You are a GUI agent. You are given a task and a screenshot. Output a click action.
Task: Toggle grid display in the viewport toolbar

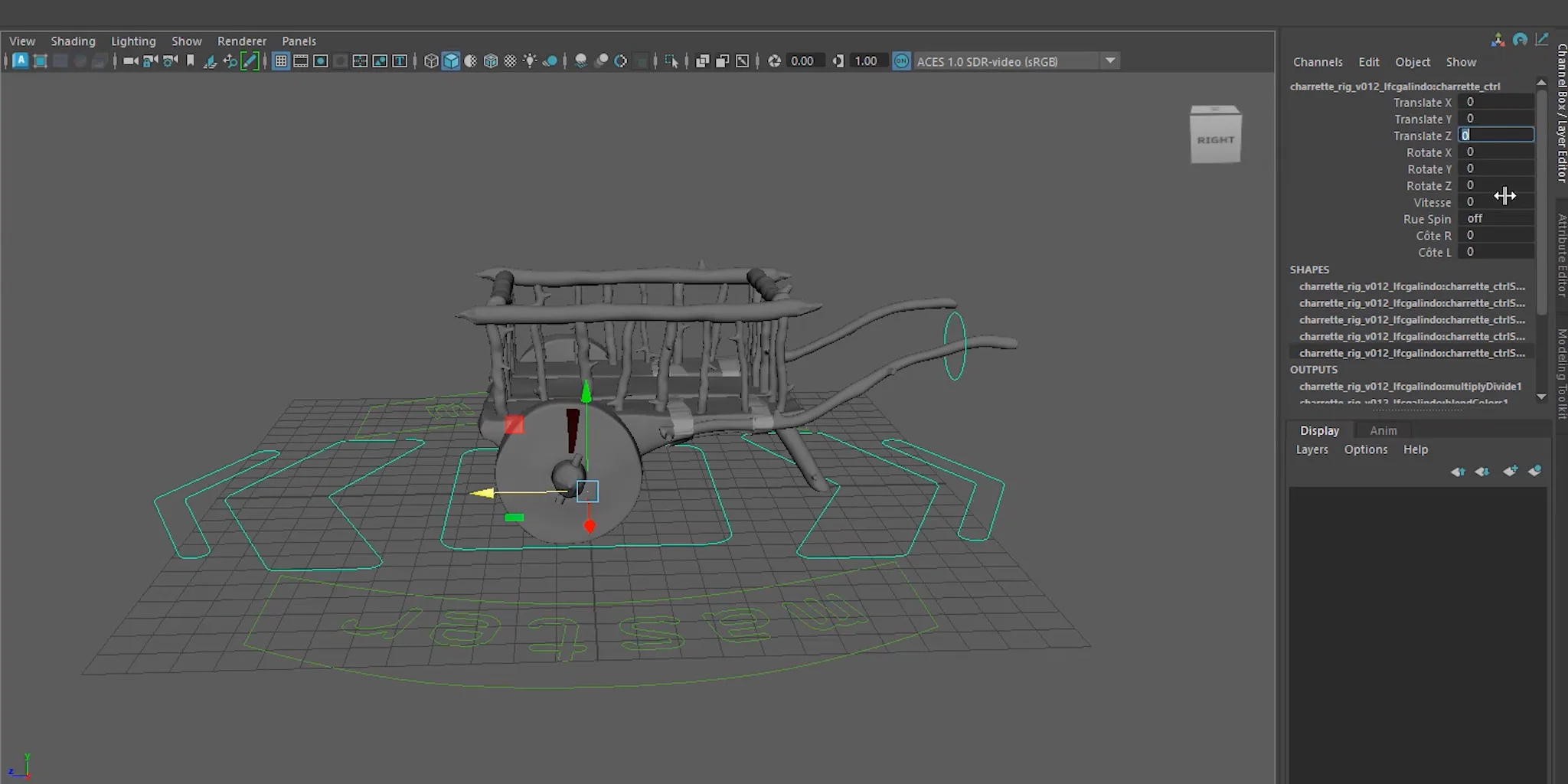[x=282, y=61]
